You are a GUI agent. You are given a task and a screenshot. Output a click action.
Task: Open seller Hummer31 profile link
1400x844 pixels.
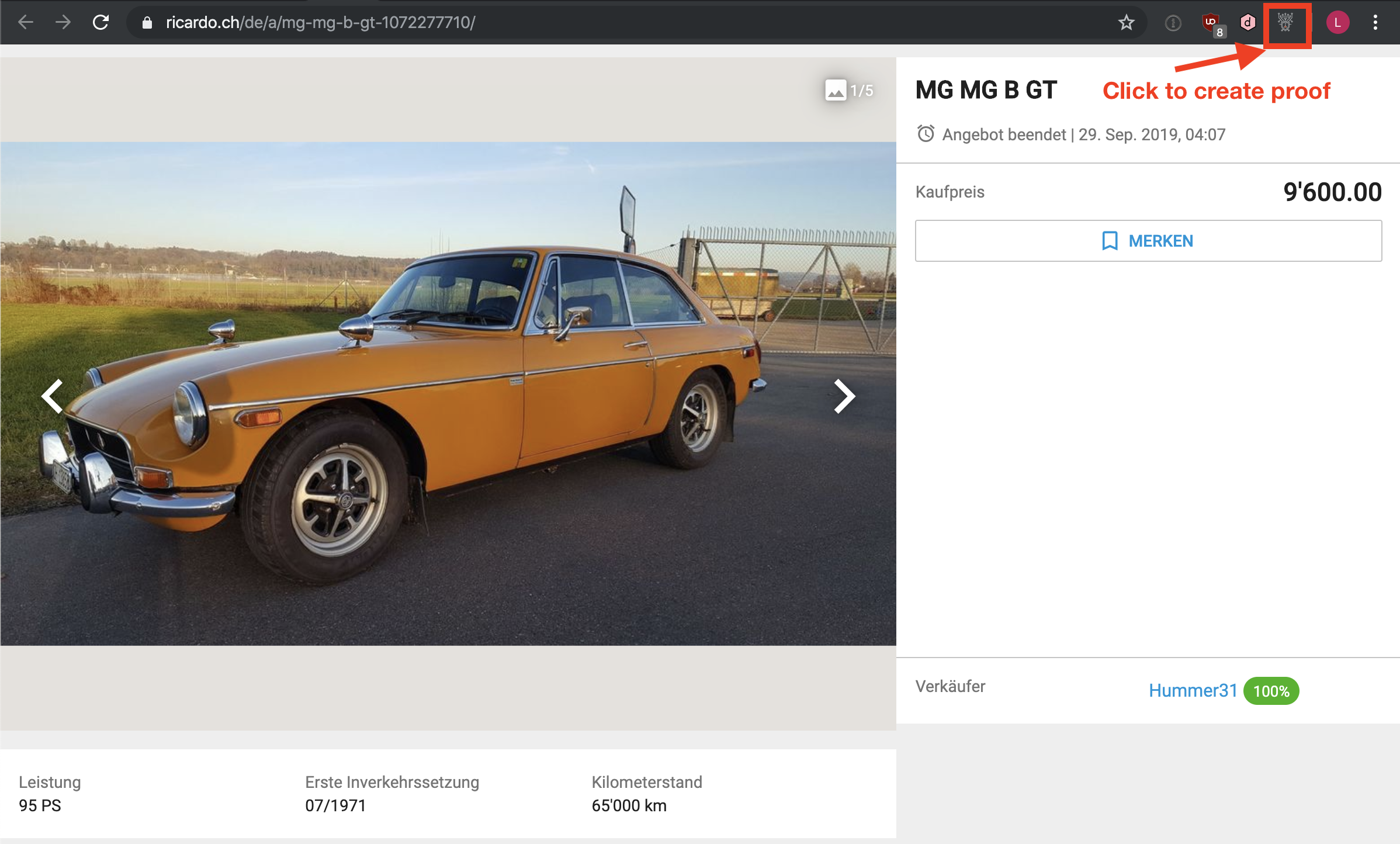point(1193,690)
